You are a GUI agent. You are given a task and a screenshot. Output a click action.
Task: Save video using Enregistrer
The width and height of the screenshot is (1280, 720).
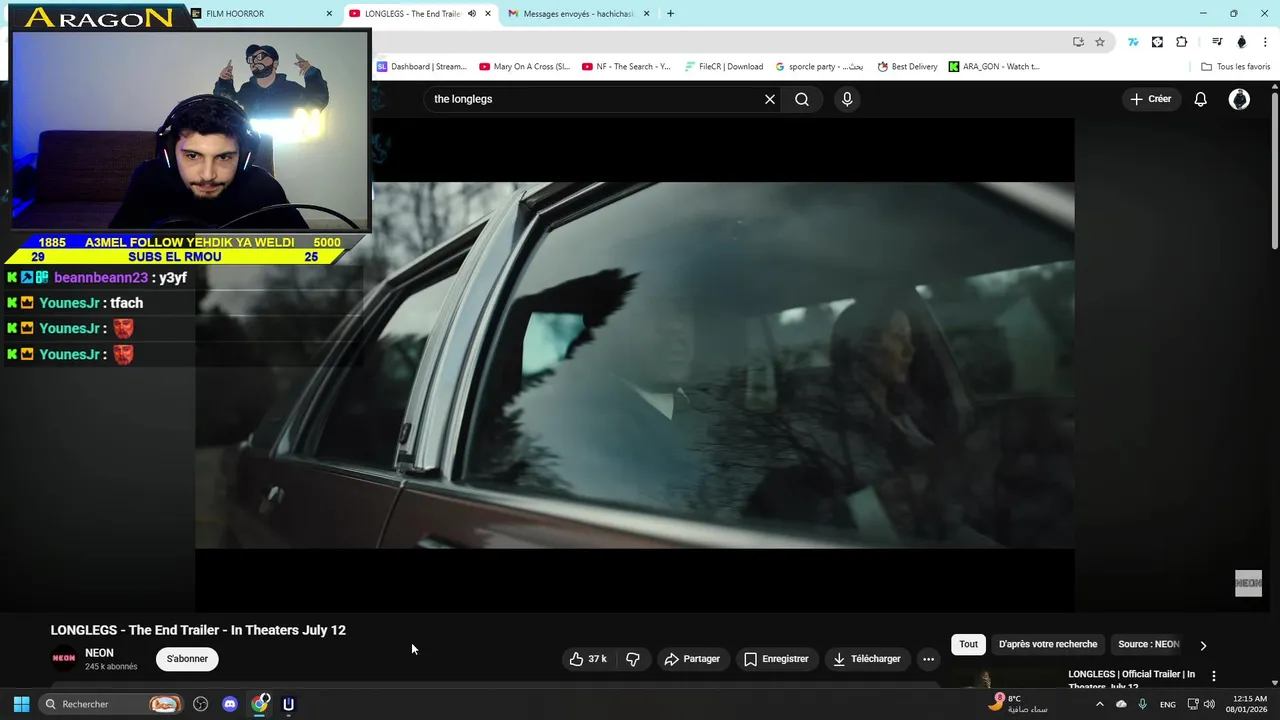[x=776, y=659]
